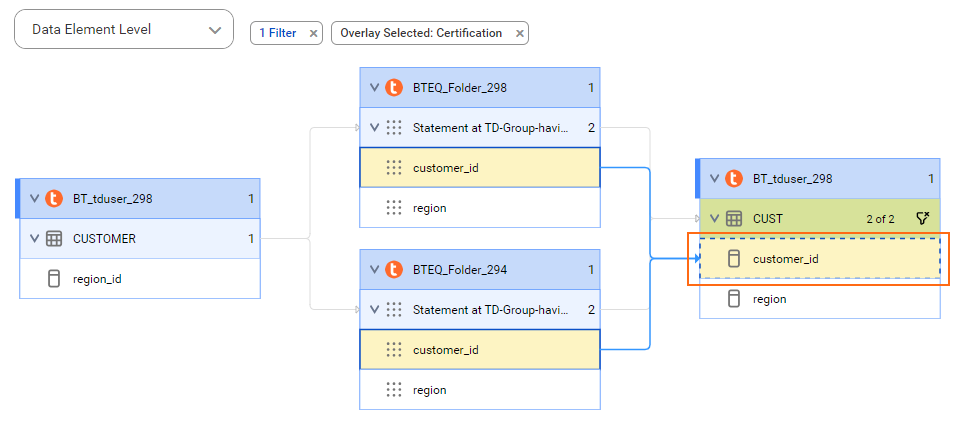Click the CUSTOMER table grid icon

pyautogui.click(x=54, y=239)
